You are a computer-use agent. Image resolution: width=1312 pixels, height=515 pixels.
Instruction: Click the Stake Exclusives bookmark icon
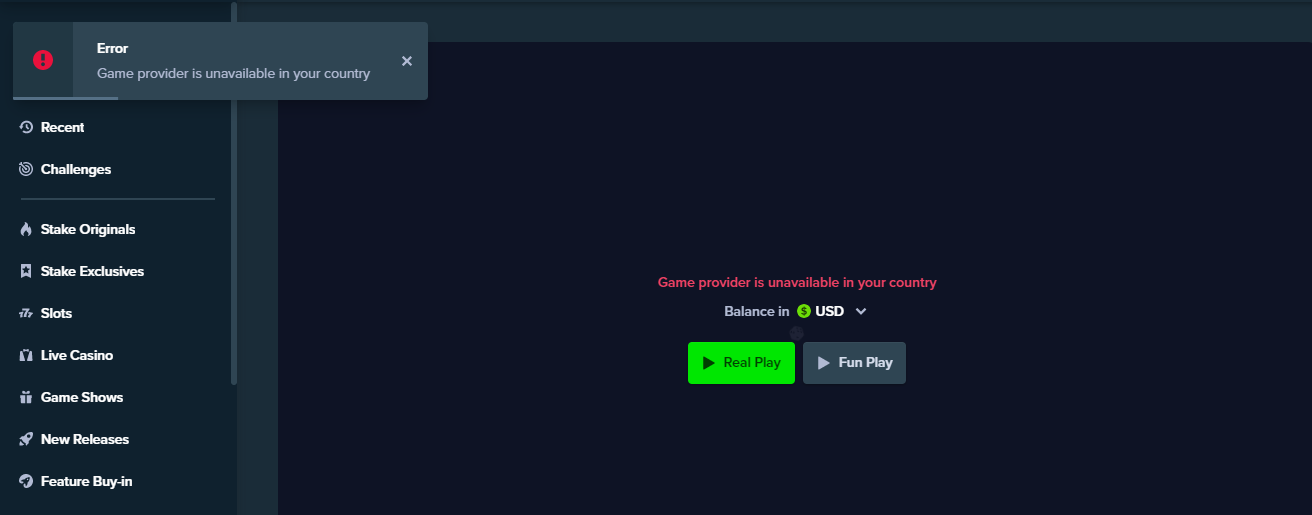click(26, 271)
